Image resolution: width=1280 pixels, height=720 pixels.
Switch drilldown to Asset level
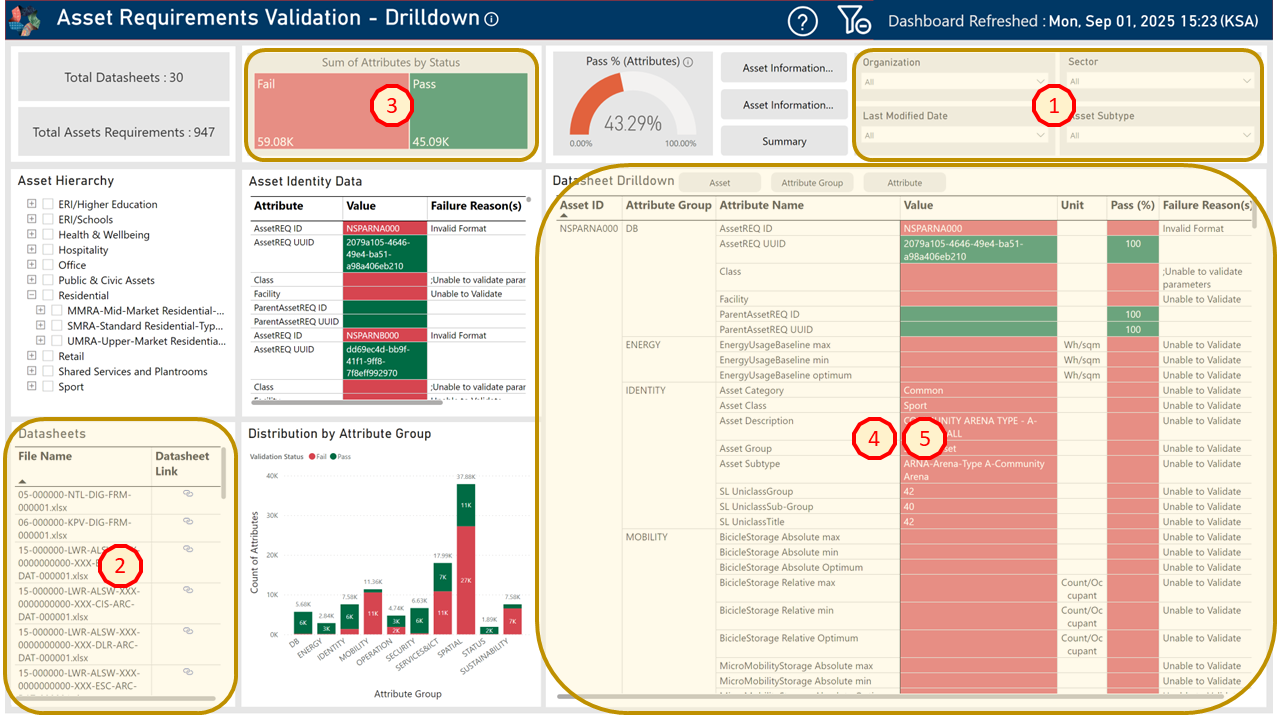tap(719, 183)
